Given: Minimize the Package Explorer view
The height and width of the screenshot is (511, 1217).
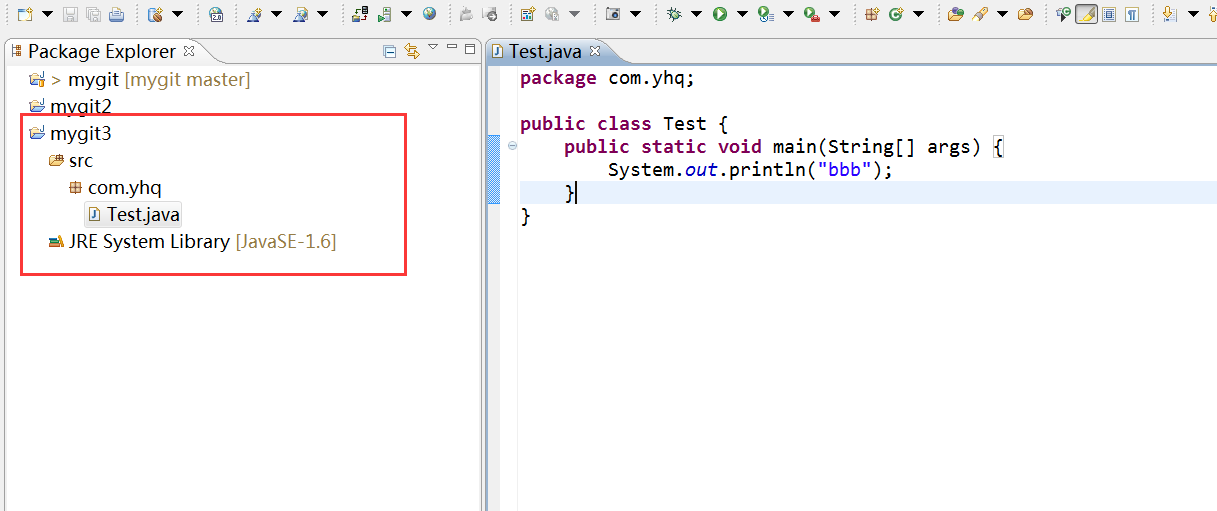Looking at the screenshot, I should point(452,48).
